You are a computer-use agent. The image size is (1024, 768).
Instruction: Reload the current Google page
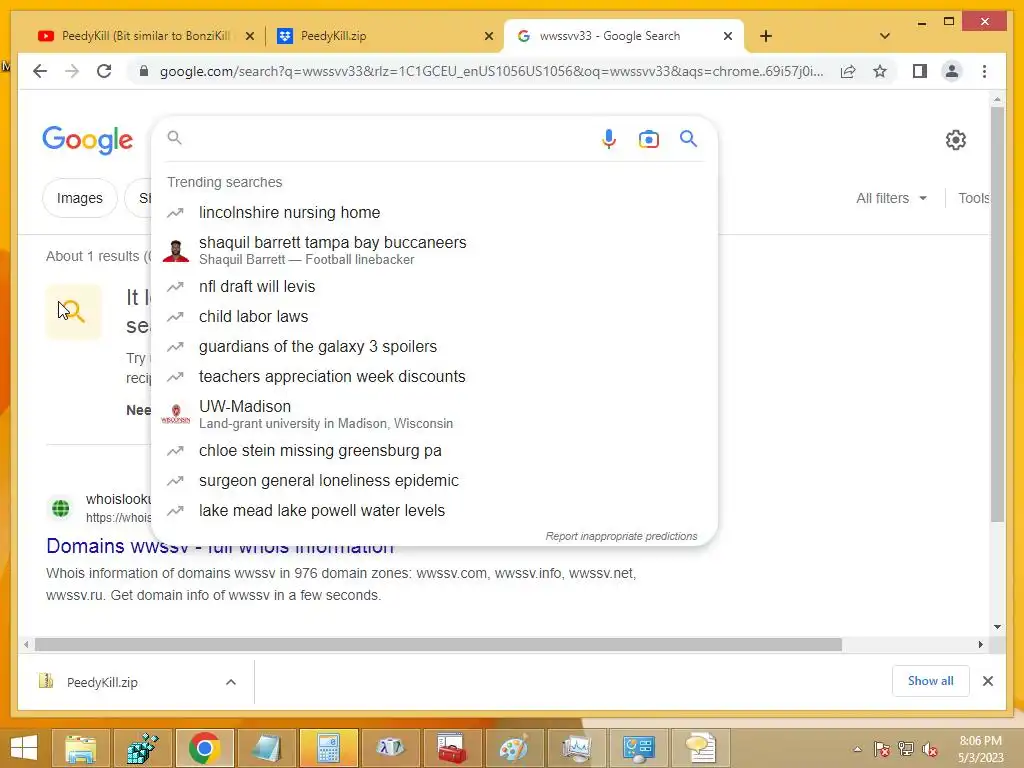pyautogui.click(x=104, y=71)
